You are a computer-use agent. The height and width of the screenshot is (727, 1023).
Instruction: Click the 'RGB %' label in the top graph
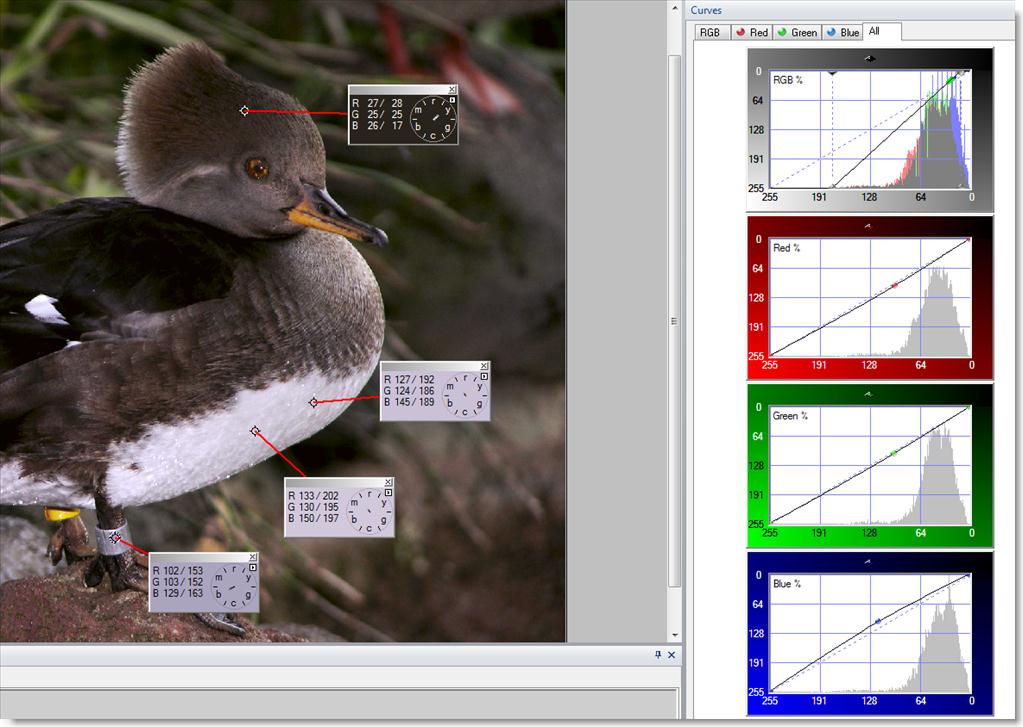pyautogui.click(x=787, y=80)
